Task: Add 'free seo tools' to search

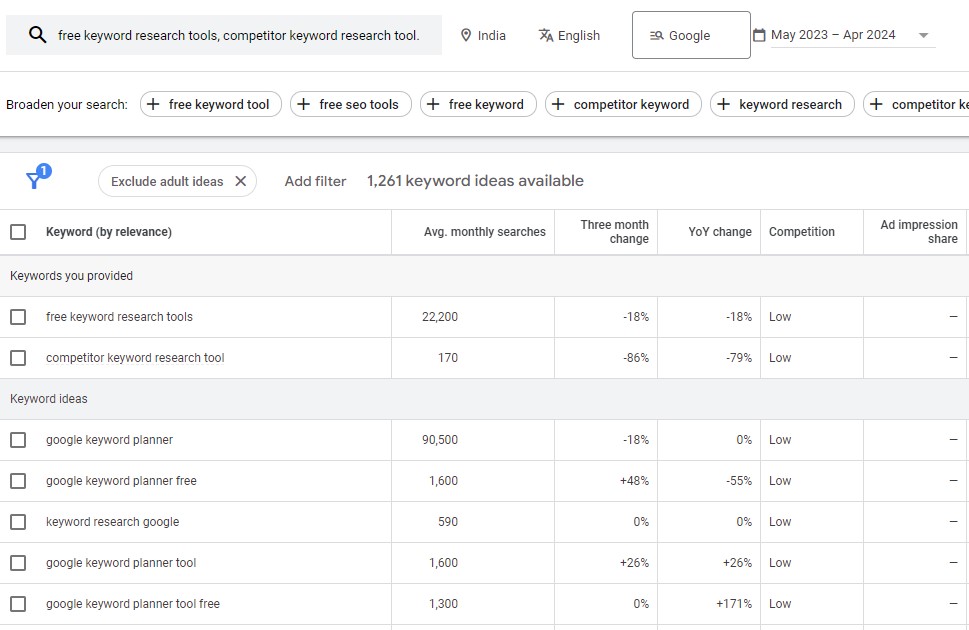Action: 350,104
